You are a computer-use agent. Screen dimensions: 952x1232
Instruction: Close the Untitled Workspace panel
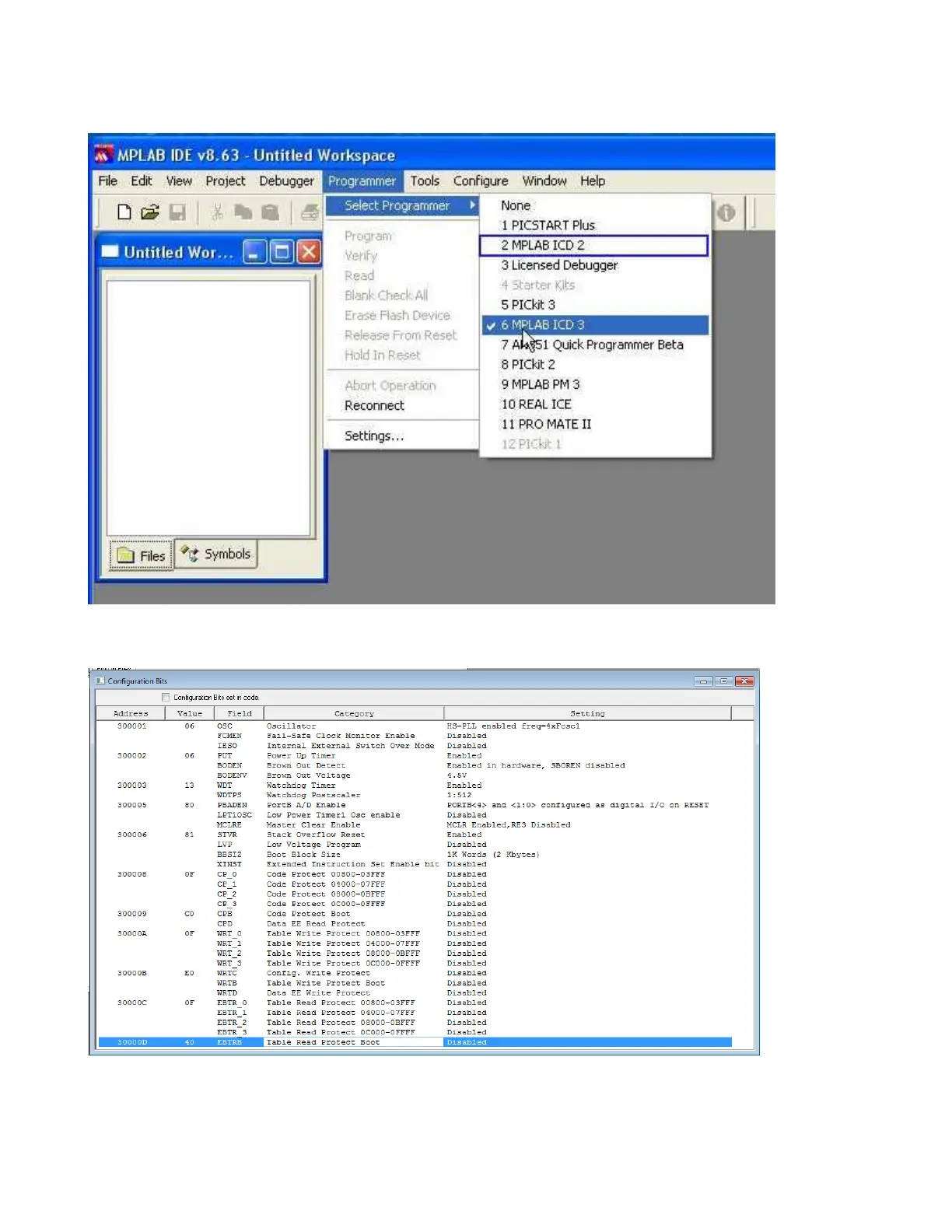(x=309, y=251)
